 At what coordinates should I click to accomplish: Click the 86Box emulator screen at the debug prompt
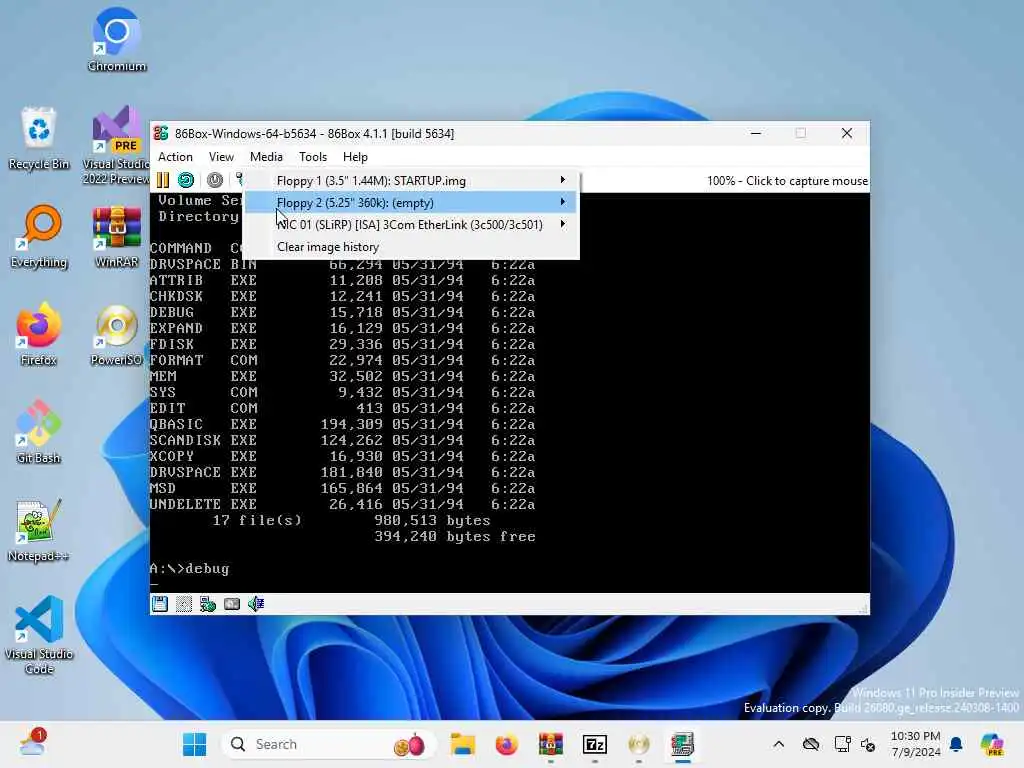pyautogui.click(x=189, y=569)
